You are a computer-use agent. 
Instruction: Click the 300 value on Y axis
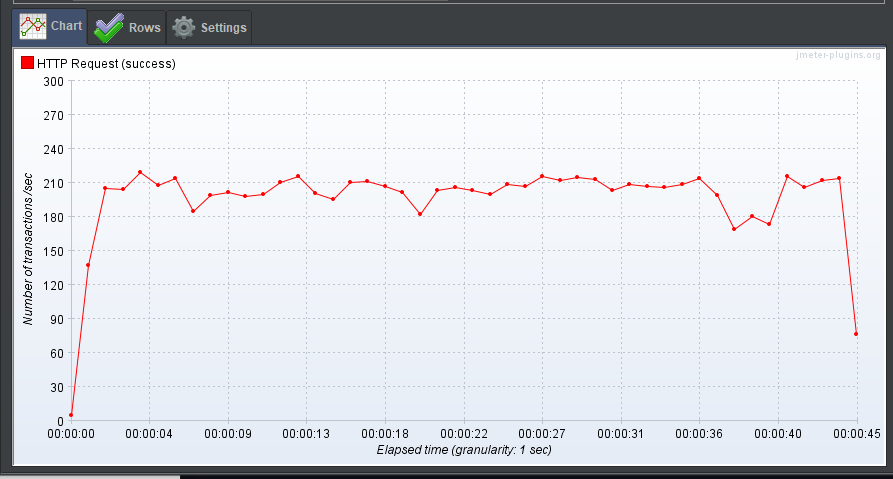(54, 81)
